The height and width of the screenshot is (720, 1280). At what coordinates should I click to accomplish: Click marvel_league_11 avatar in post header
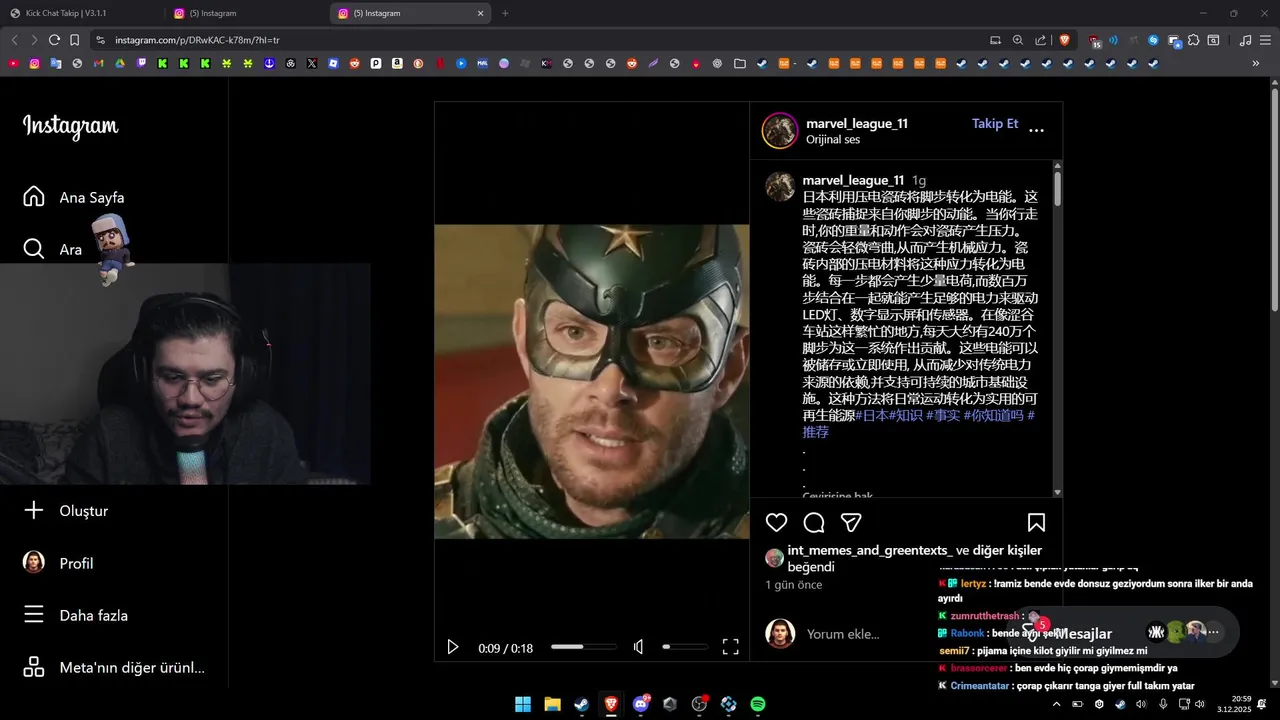click(x=780, y=131)
